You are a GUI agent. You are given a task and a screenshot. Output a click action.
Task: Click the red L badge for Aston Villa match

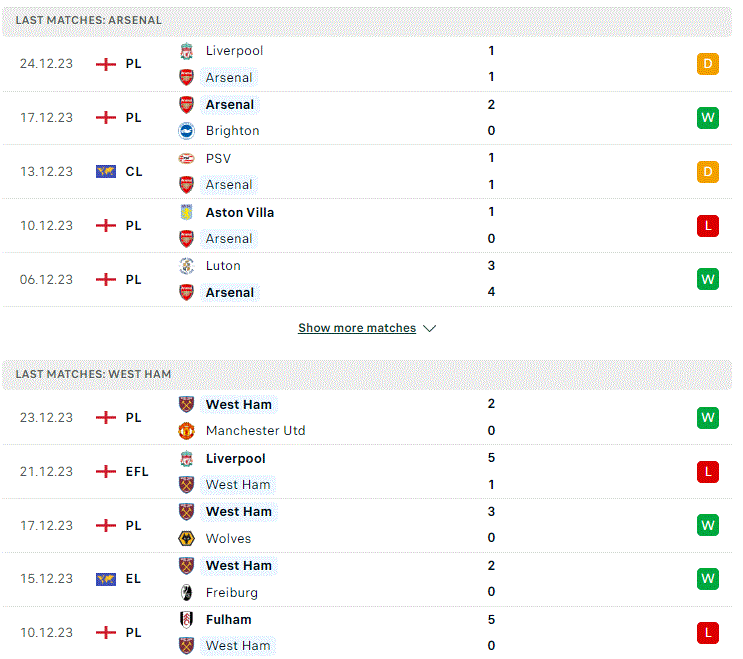[708, 226]
